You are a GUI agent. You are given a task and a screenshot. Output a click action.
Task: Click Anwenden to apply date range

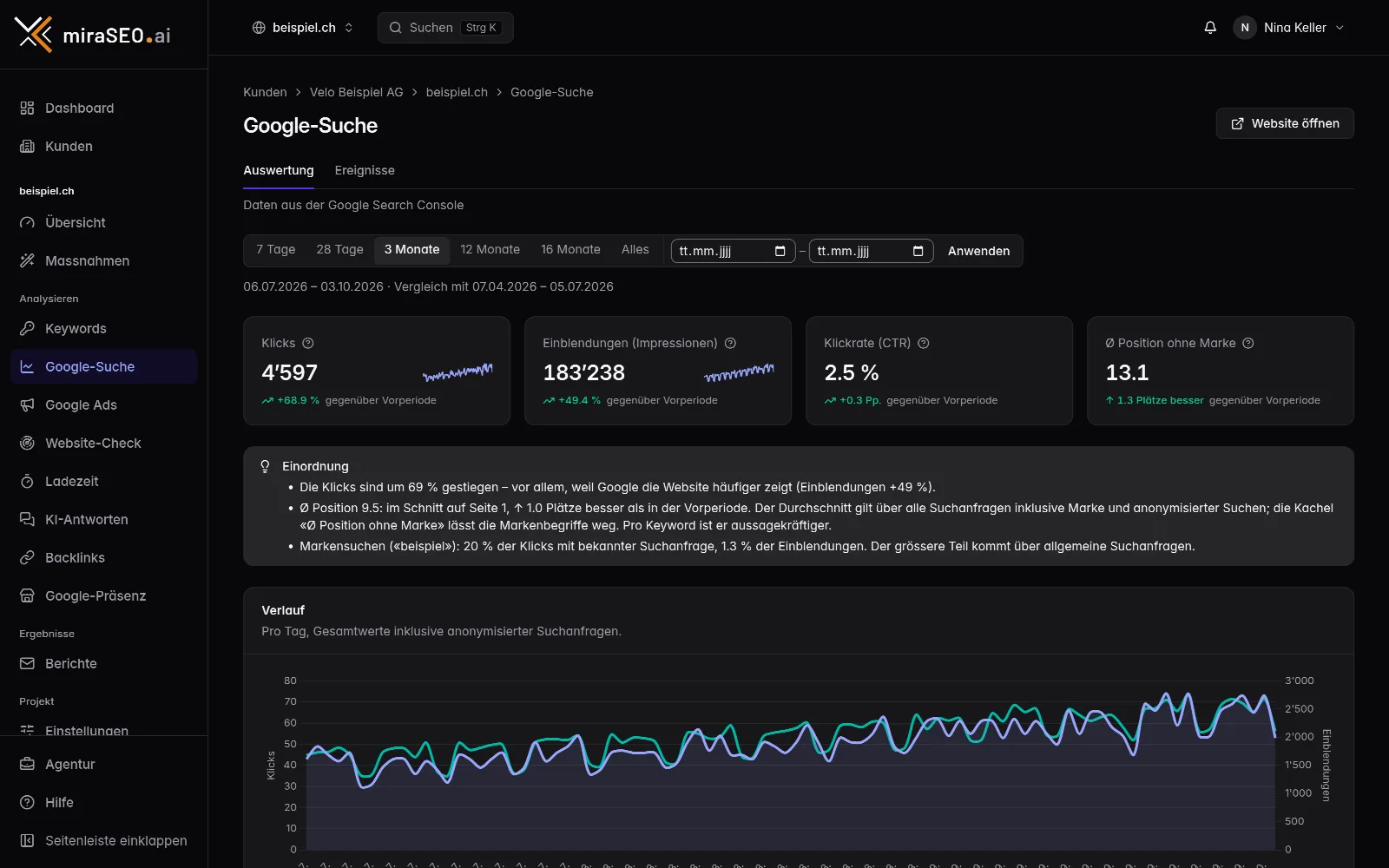point(978,251)
